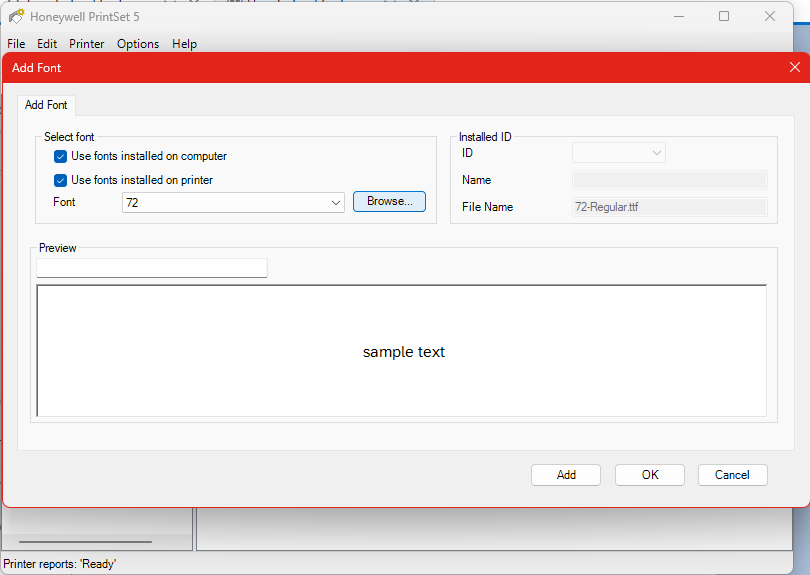
Task: Select the Add Font tab
Action: tap(46, 105)
